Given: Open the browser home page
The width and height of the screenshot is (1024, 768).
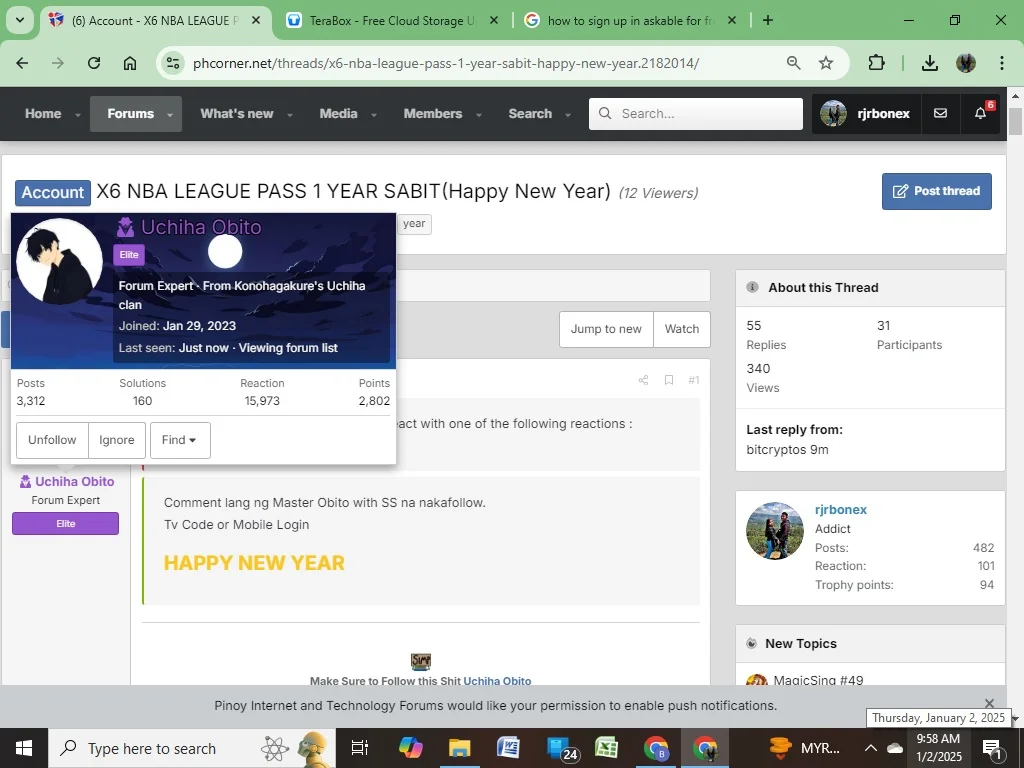Looking at the screenshot, I should coord(130,63).
